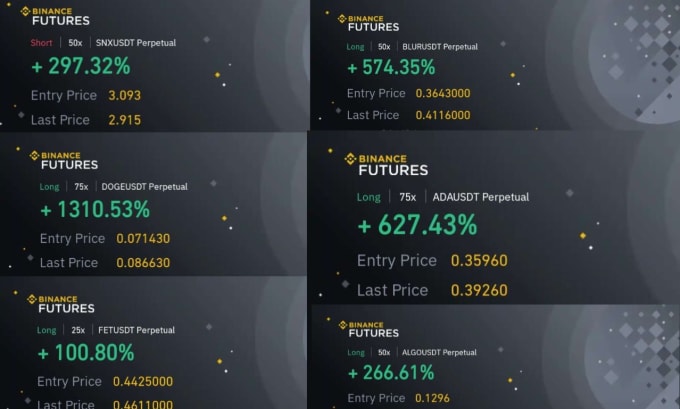Select the red Short label on SNXUSDT
Screen dimensions: 680x409
coord(41,43)
